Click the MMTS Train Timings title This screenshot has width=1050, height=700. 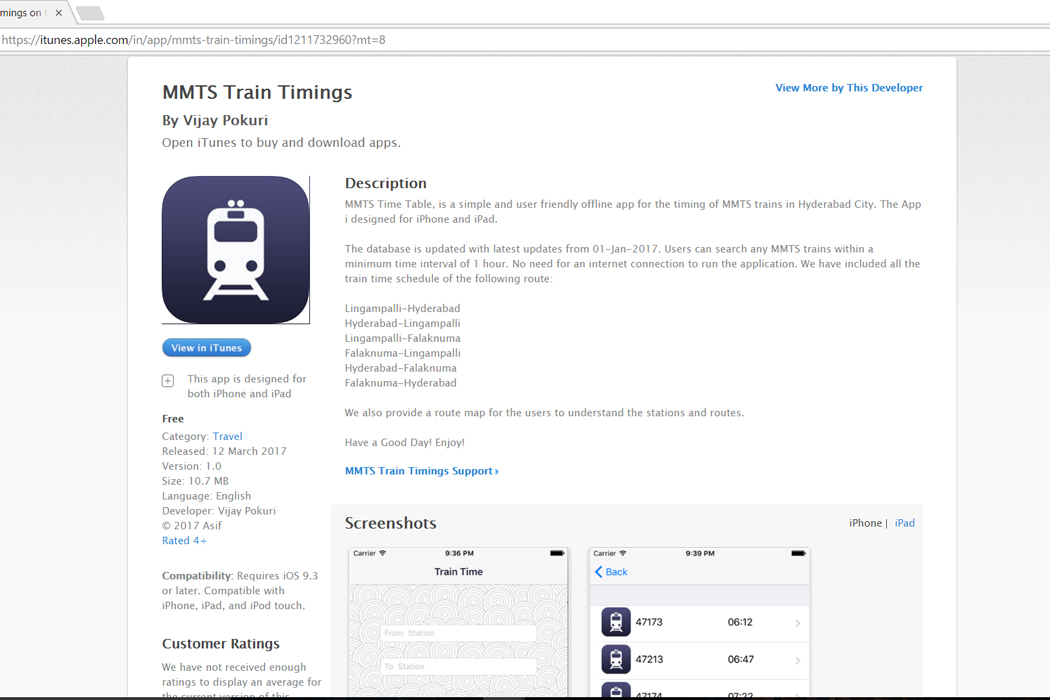257,92
